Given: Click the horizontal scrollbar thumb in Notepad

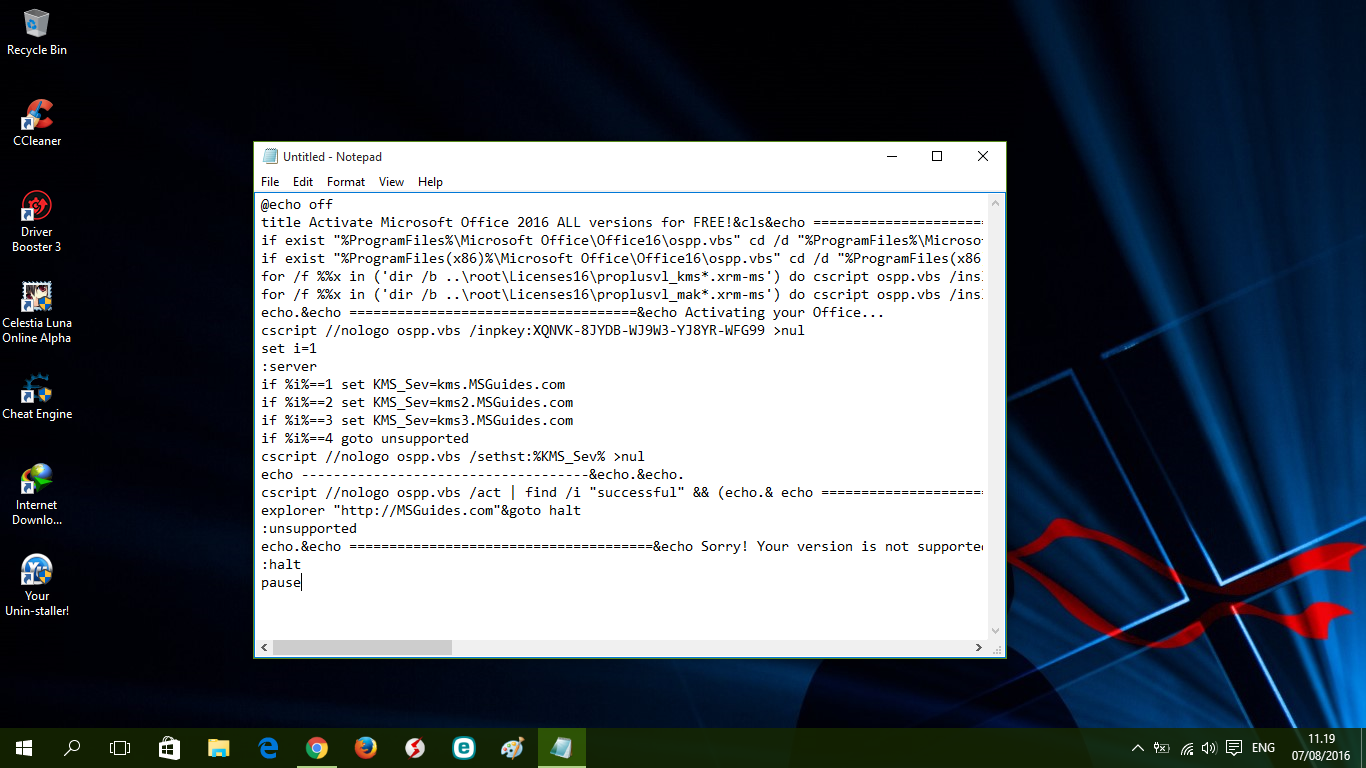Looking at the screenshot, I should (362, 648).
